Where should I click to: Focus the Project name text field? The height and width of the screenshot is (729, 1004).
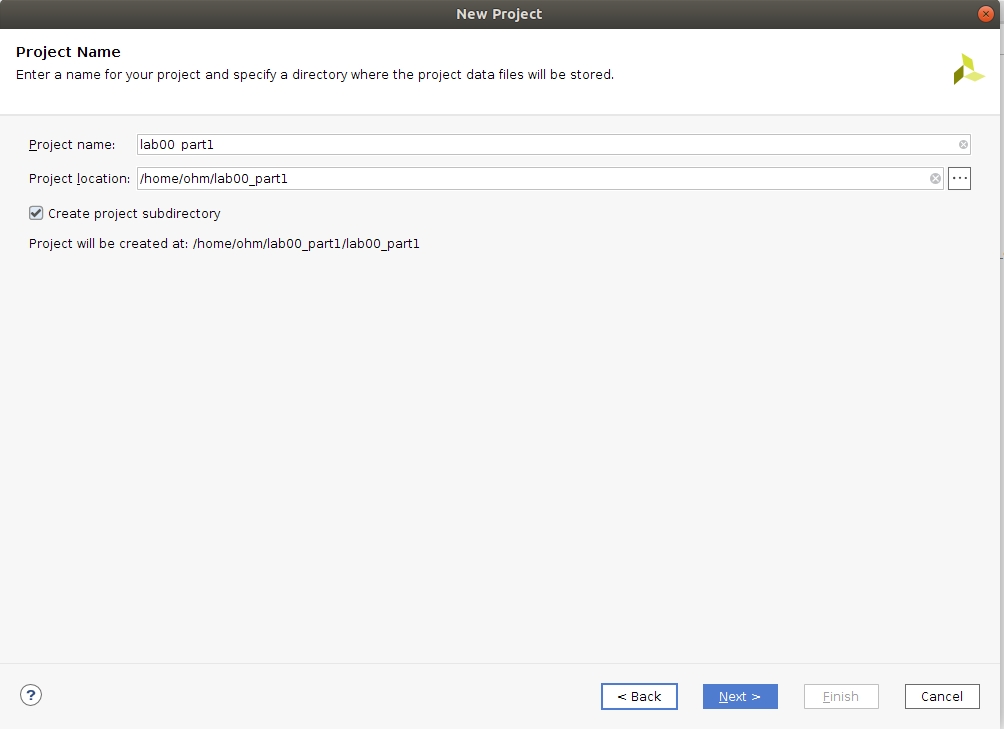(x=540, y=145)
